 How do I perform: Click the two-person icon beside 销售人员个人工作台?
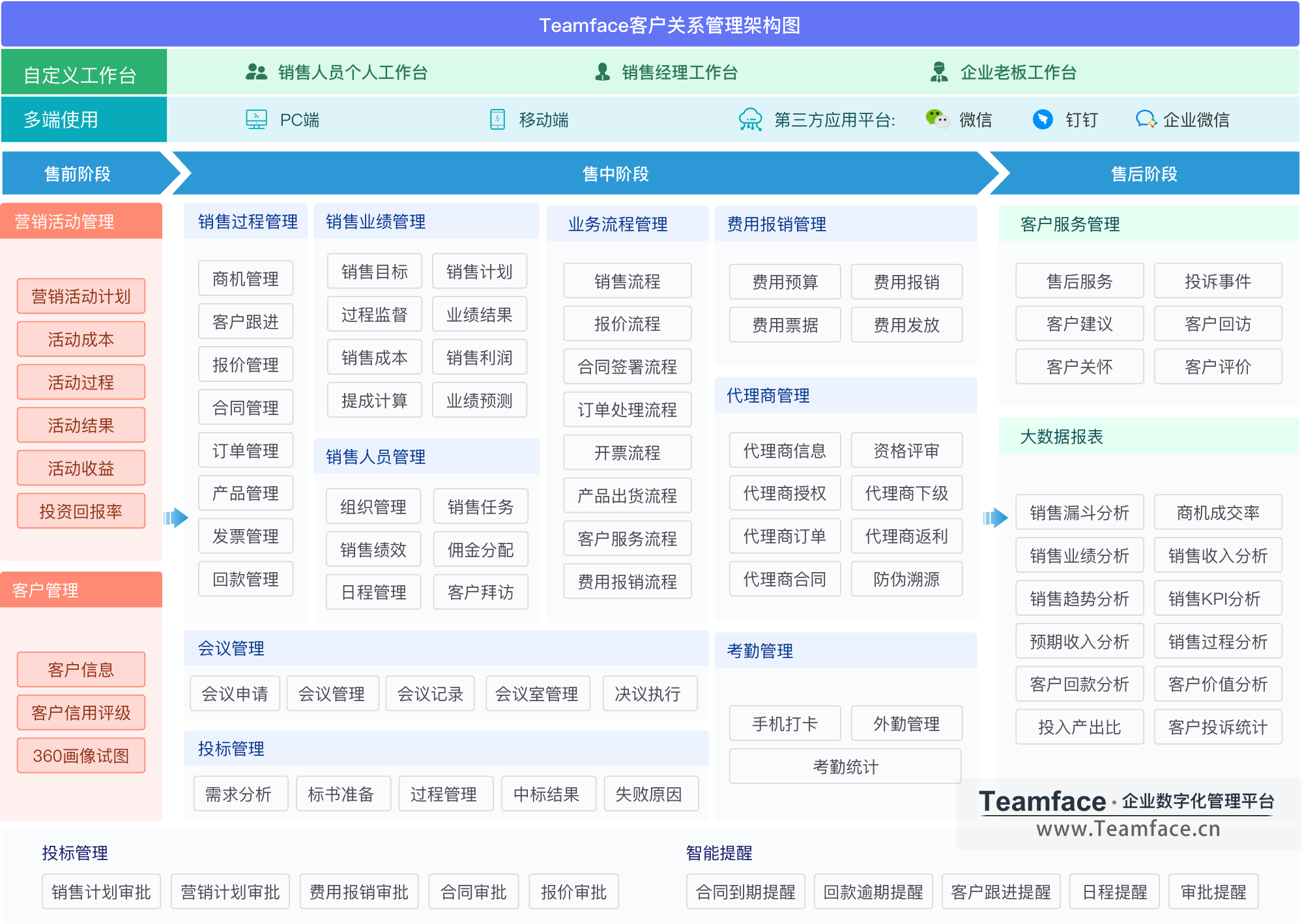pyautogui.click(x=256, y=72)
